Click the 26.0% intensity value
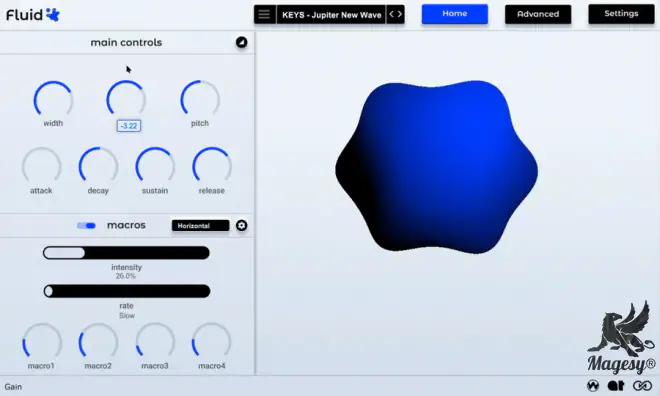The width and height of the screenshot is (660, 396). [x=126, y=276]
